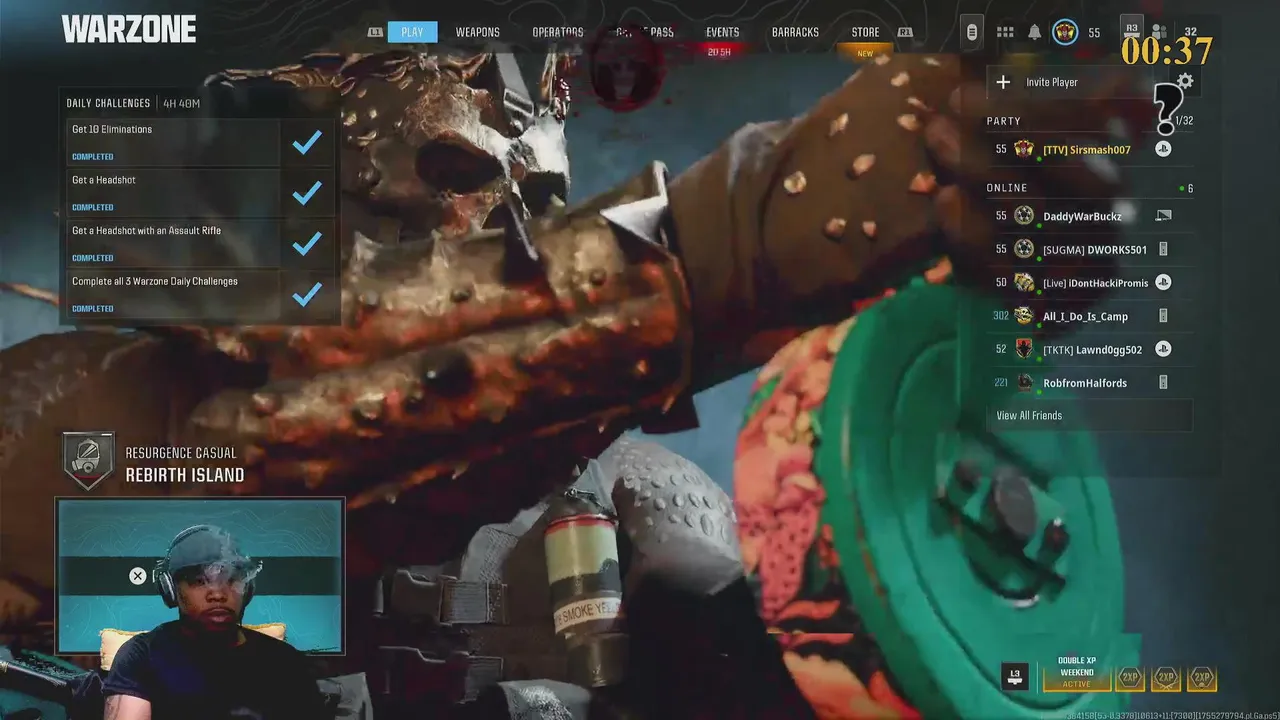The width and height of the screenshot is (1280, 720).
Task: Select party member [TTV] Sirsmash007
Action: coord(1089,149)
